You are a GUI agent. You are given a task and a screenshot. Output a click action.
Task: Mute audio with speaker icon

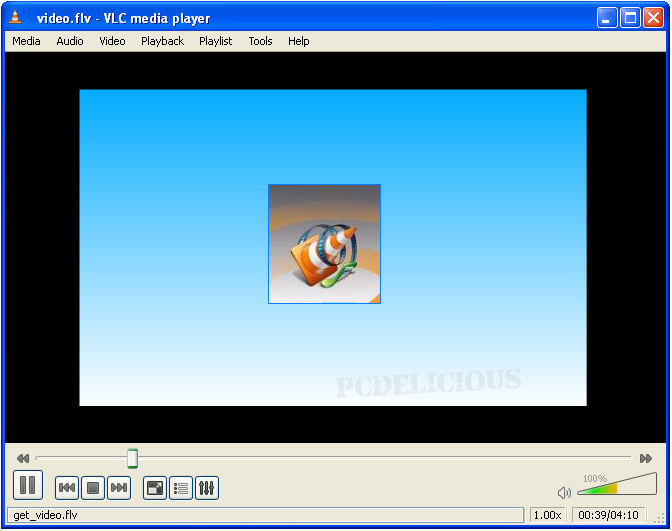pyautogui.click(x=564, y=492)
